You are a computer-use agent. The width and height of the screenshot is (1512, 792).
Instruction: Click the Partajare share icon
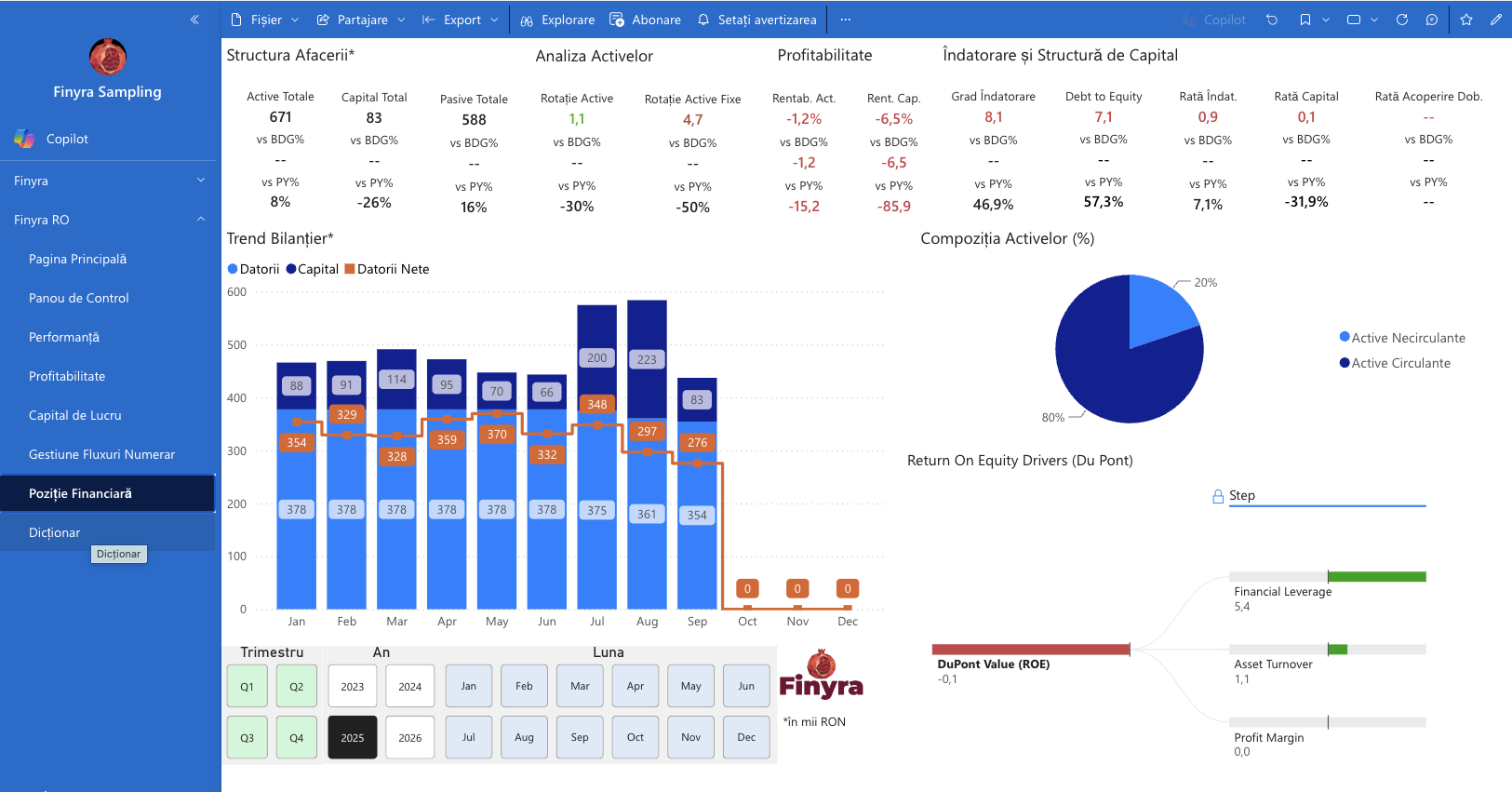pos(323,20)
